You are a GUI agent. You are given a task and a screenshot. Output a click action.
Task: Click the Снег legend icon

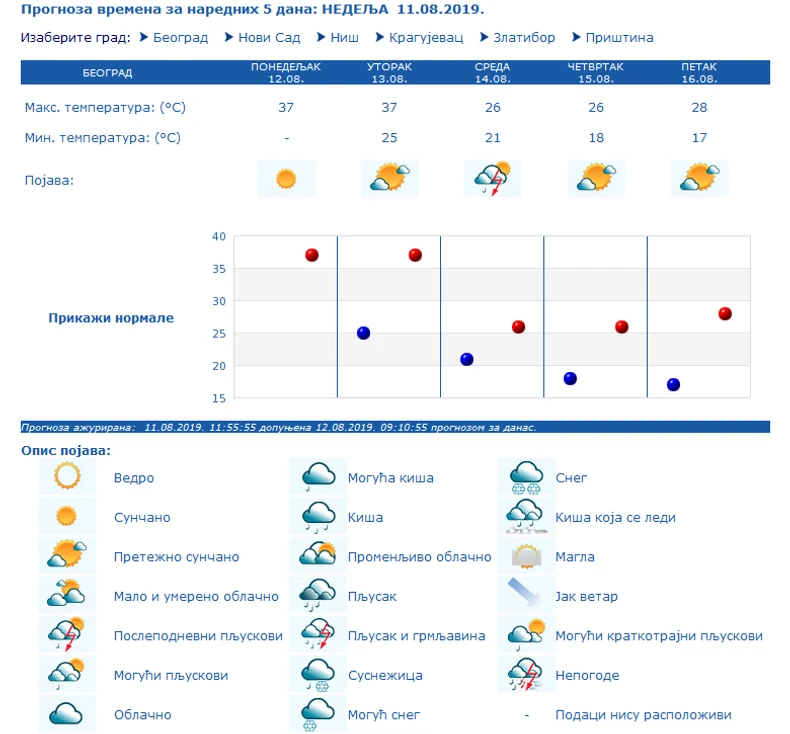pyautogui.click(x=526, y=477)
